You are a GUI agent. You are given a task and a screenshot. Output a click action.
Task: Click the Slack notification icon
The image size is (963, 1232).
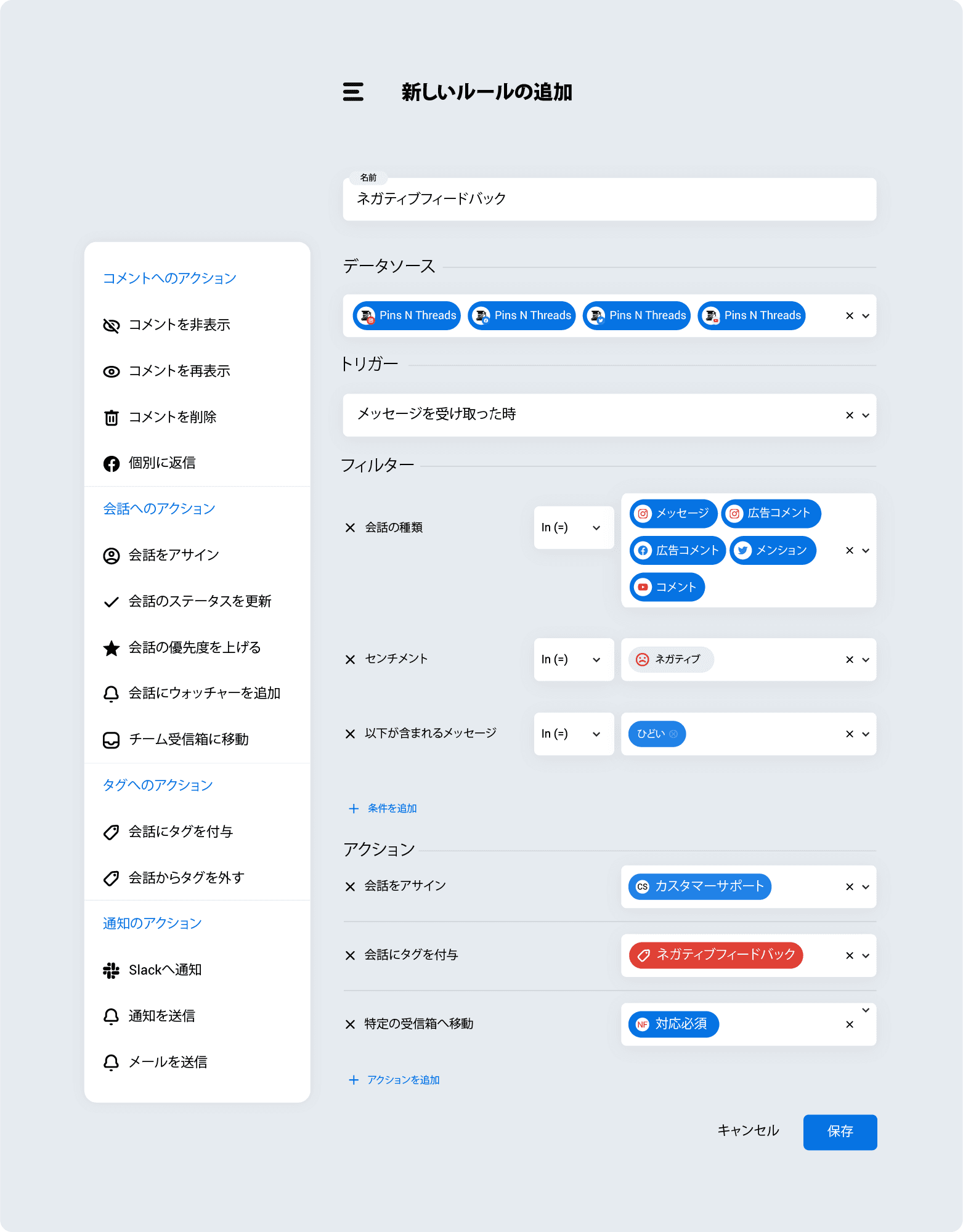[111, 971]
